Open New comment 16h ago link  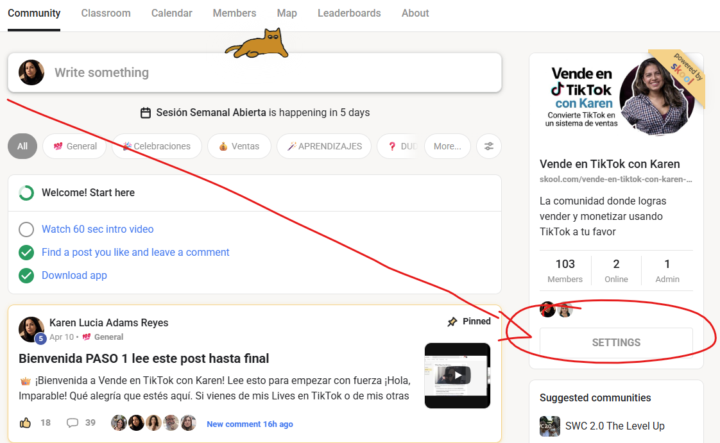coord(250,424)
